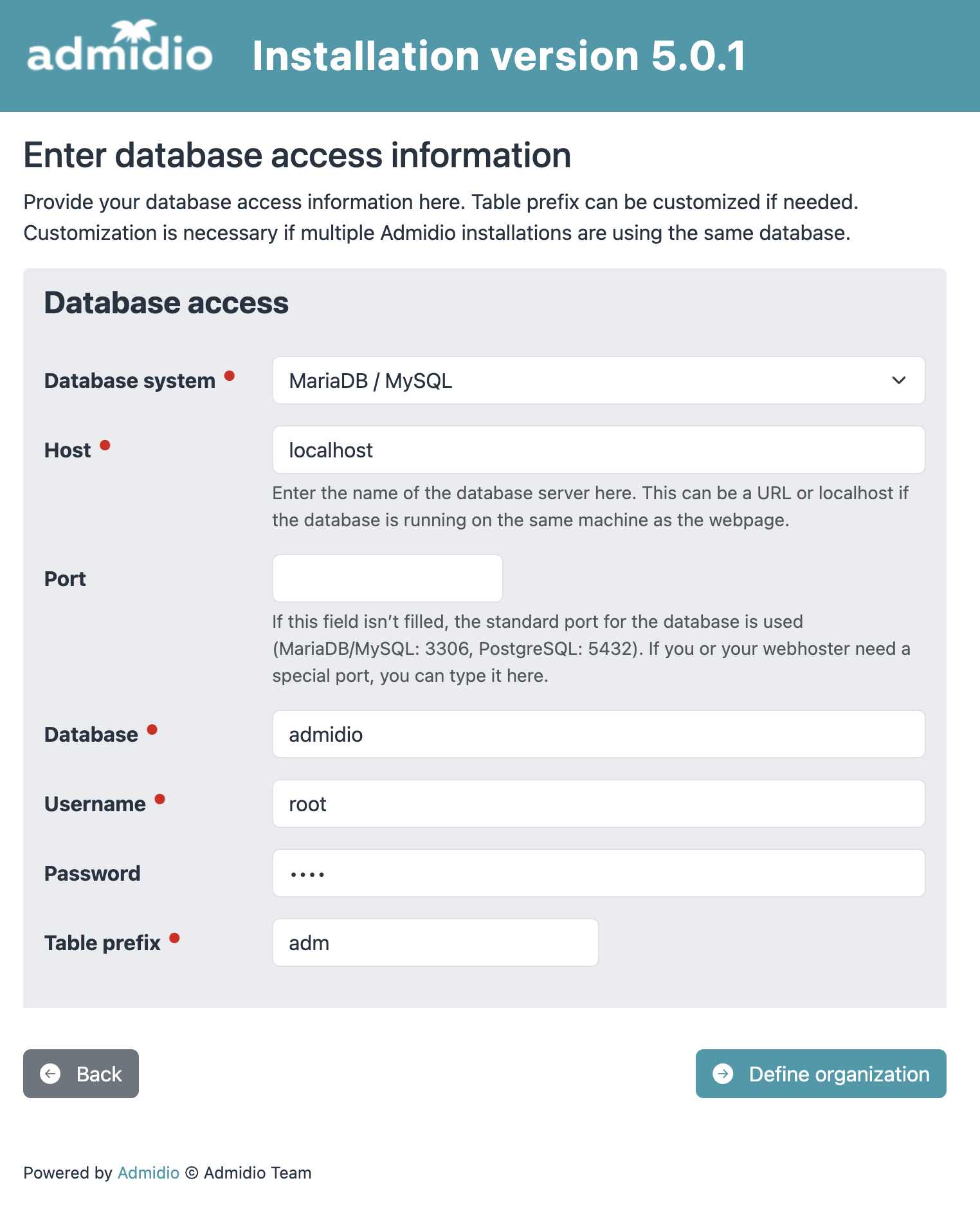The height and width of the screenshot is (1212, 980).
Task: Click the Admidio Team copyright text
Action: pyautogui.click(x=248, y=1173)
